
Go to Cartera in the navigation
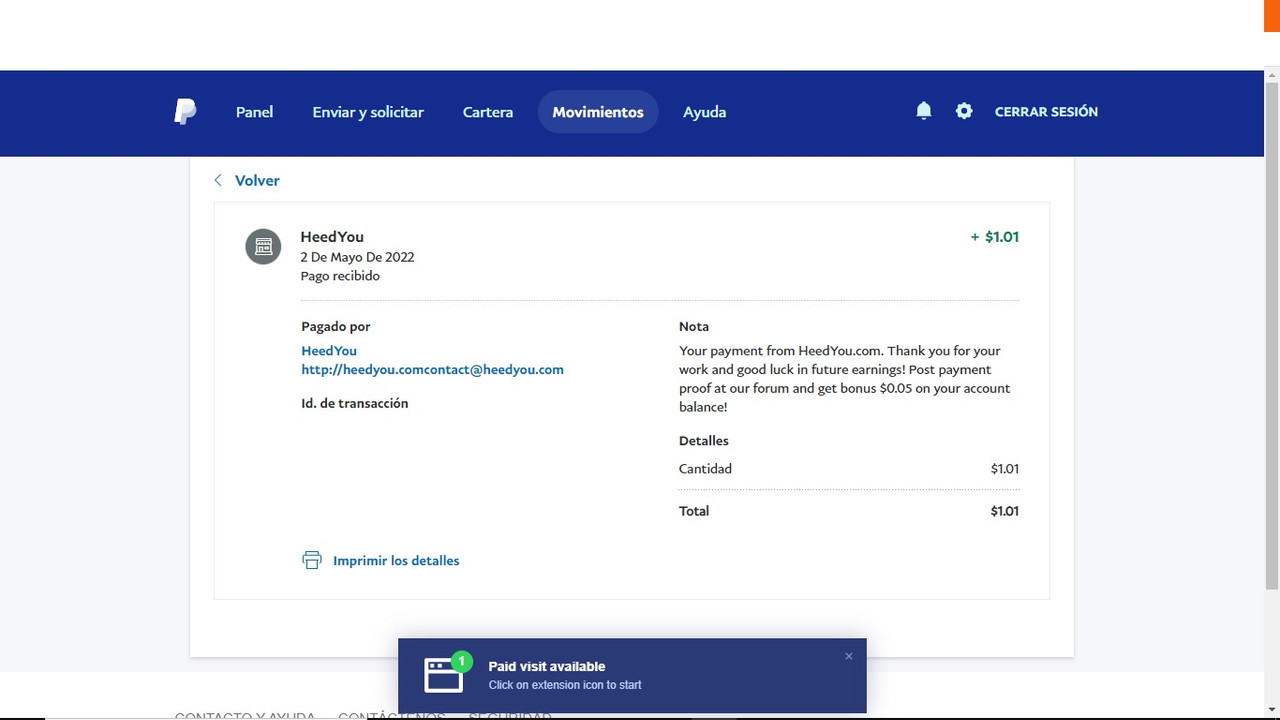[488, 112]
